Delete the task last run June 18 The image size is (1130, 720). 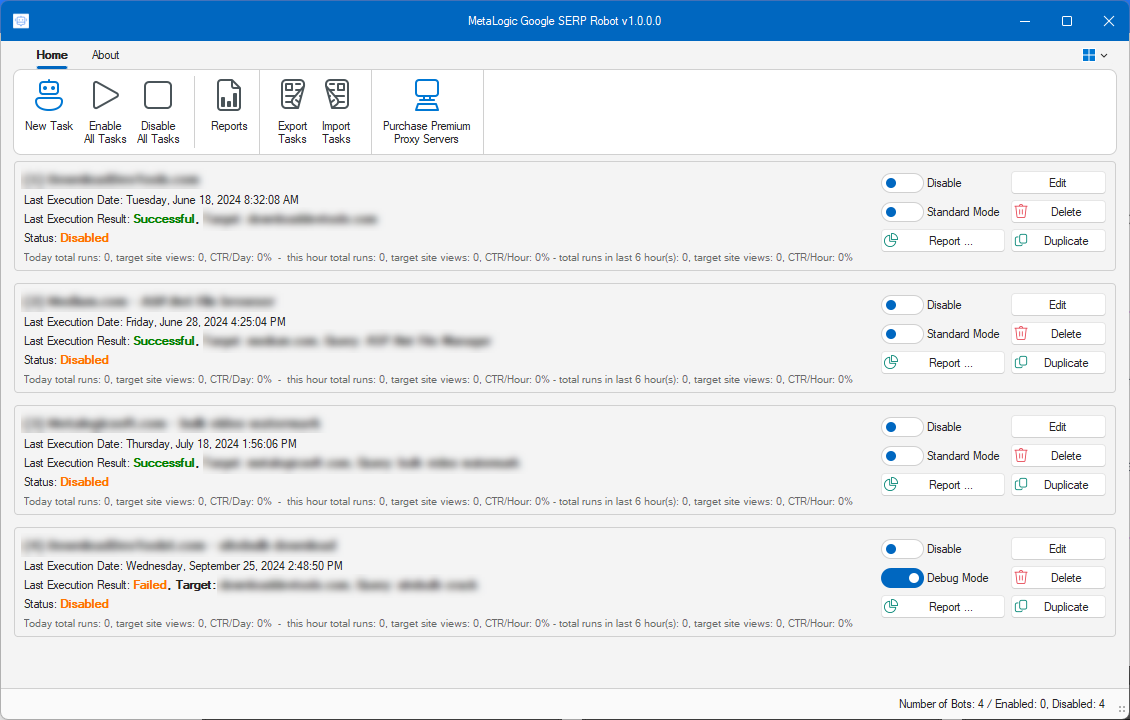[1058, 212]
